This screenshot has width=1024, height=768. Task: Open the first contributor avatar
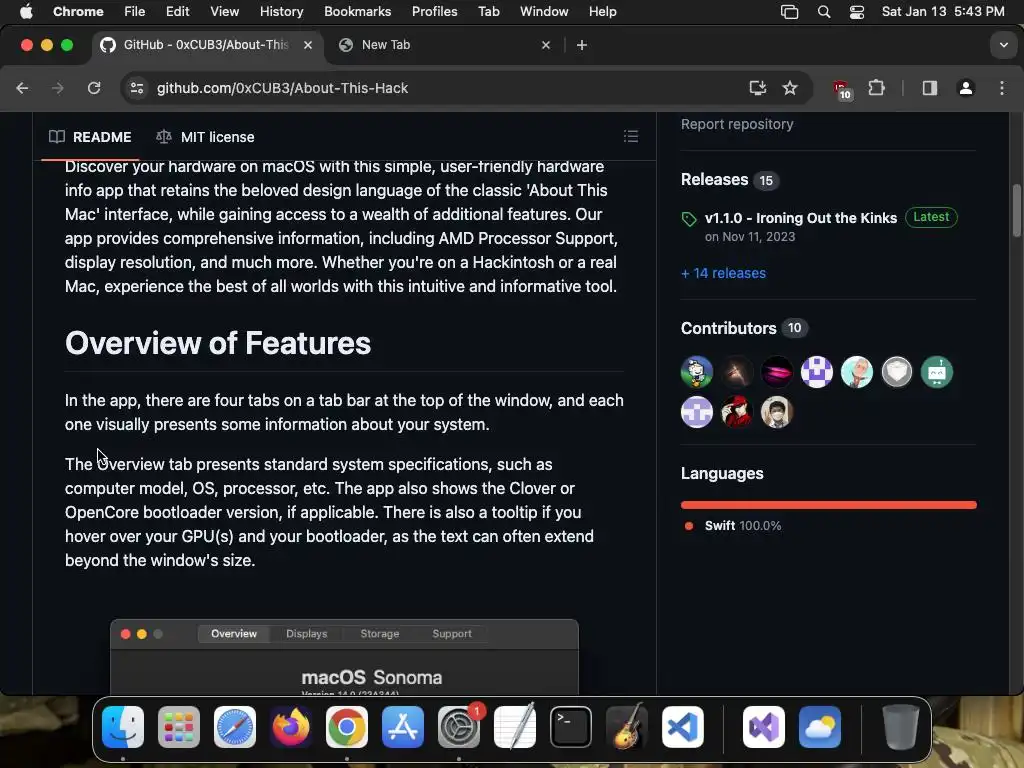point(697,372)
